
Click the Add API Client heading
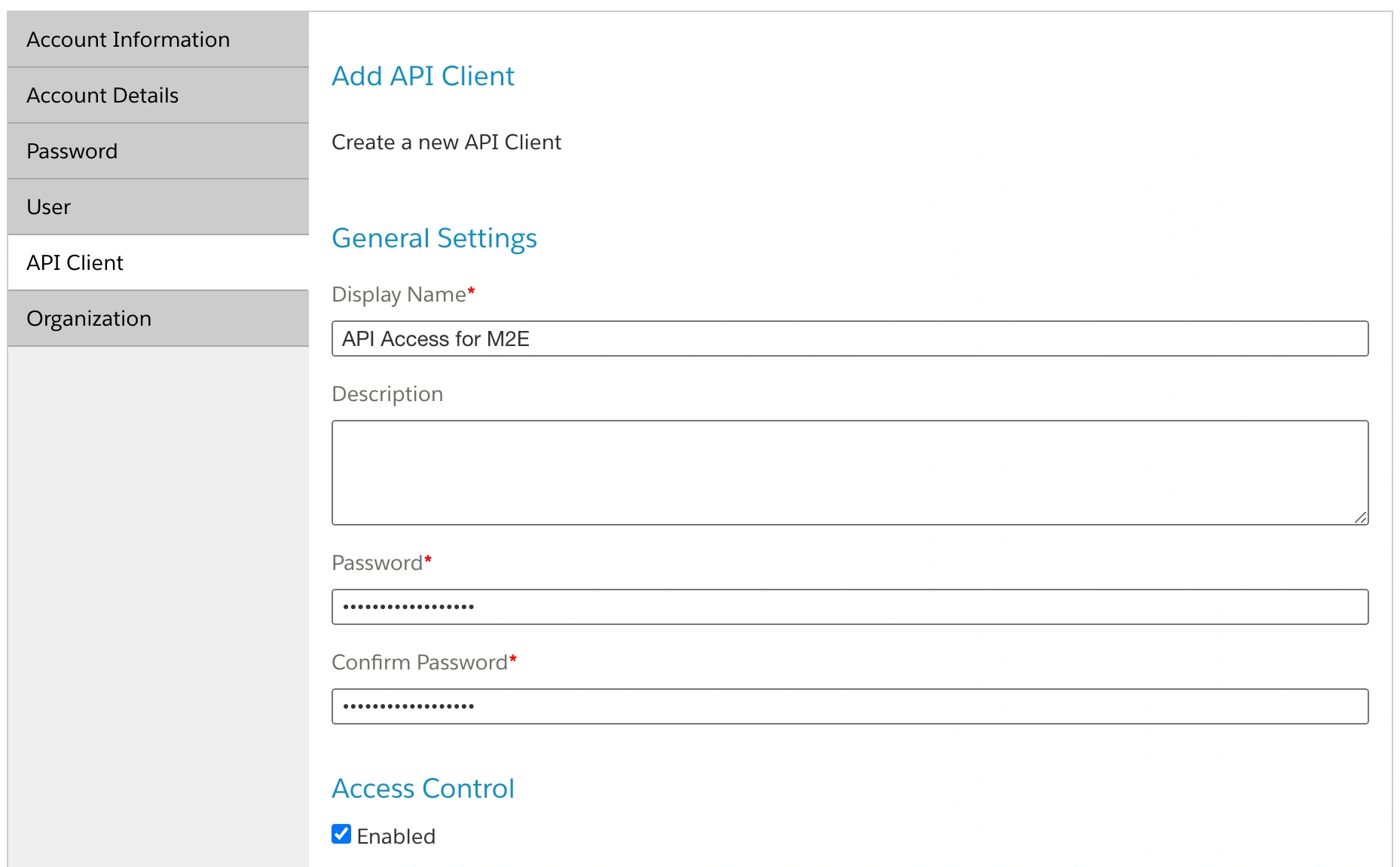(423, 76)
